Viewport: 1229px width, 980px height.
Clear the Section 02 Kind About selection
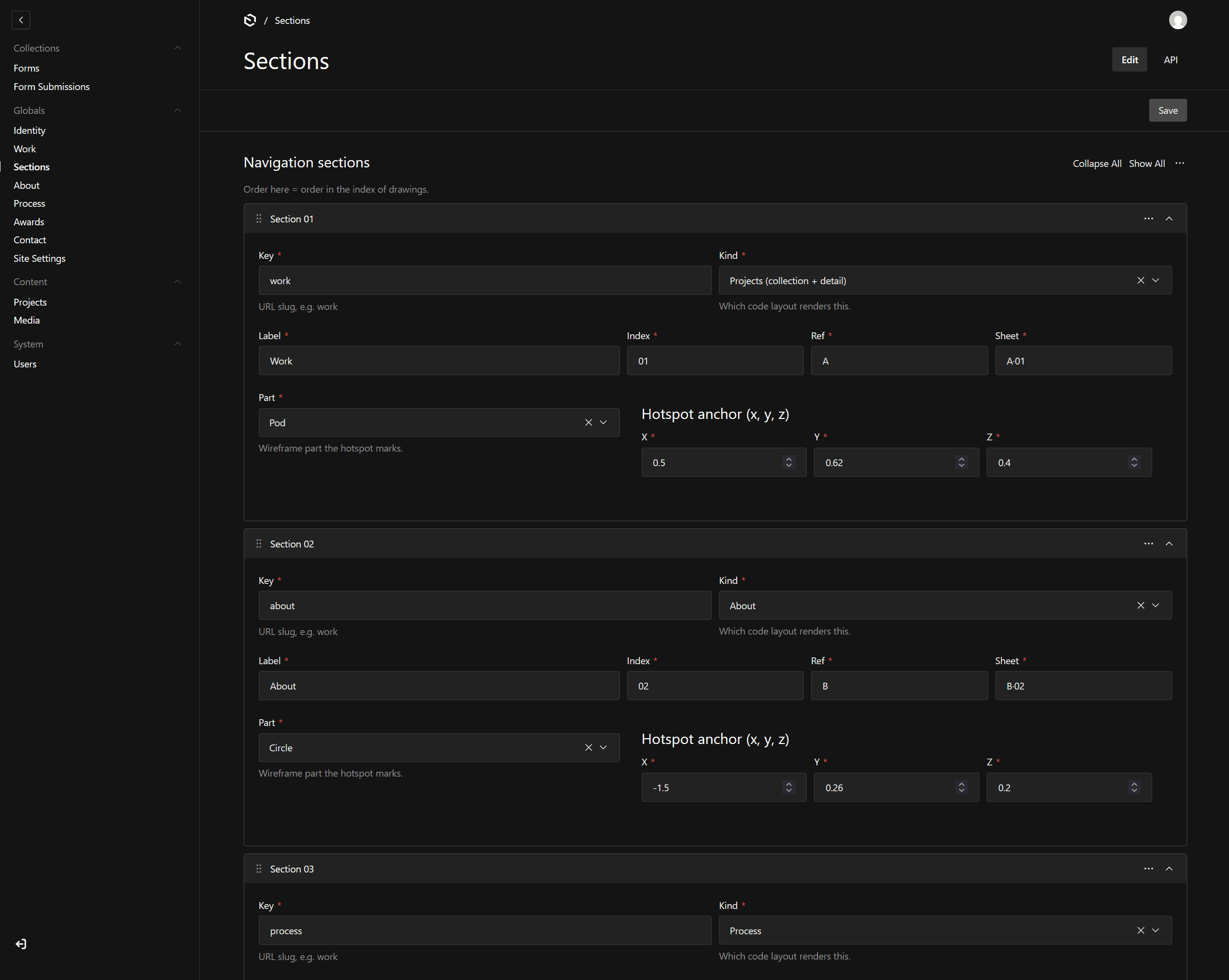click(x=1140, y=605)
